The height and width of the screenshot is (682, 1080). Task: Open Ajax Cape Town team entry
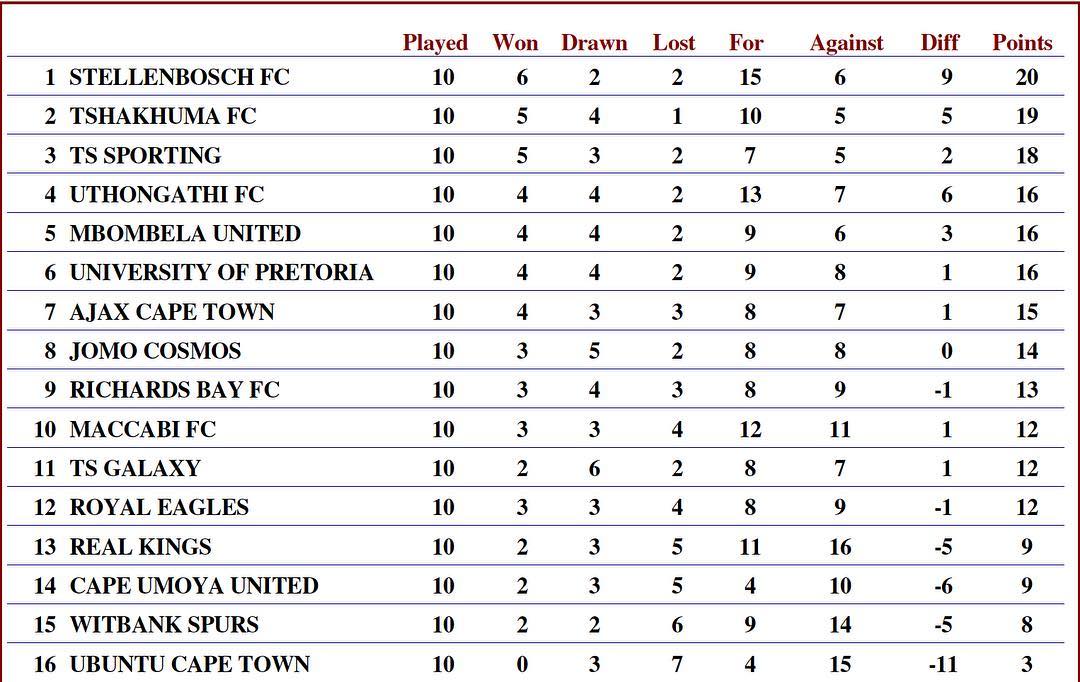coord(172,312)
